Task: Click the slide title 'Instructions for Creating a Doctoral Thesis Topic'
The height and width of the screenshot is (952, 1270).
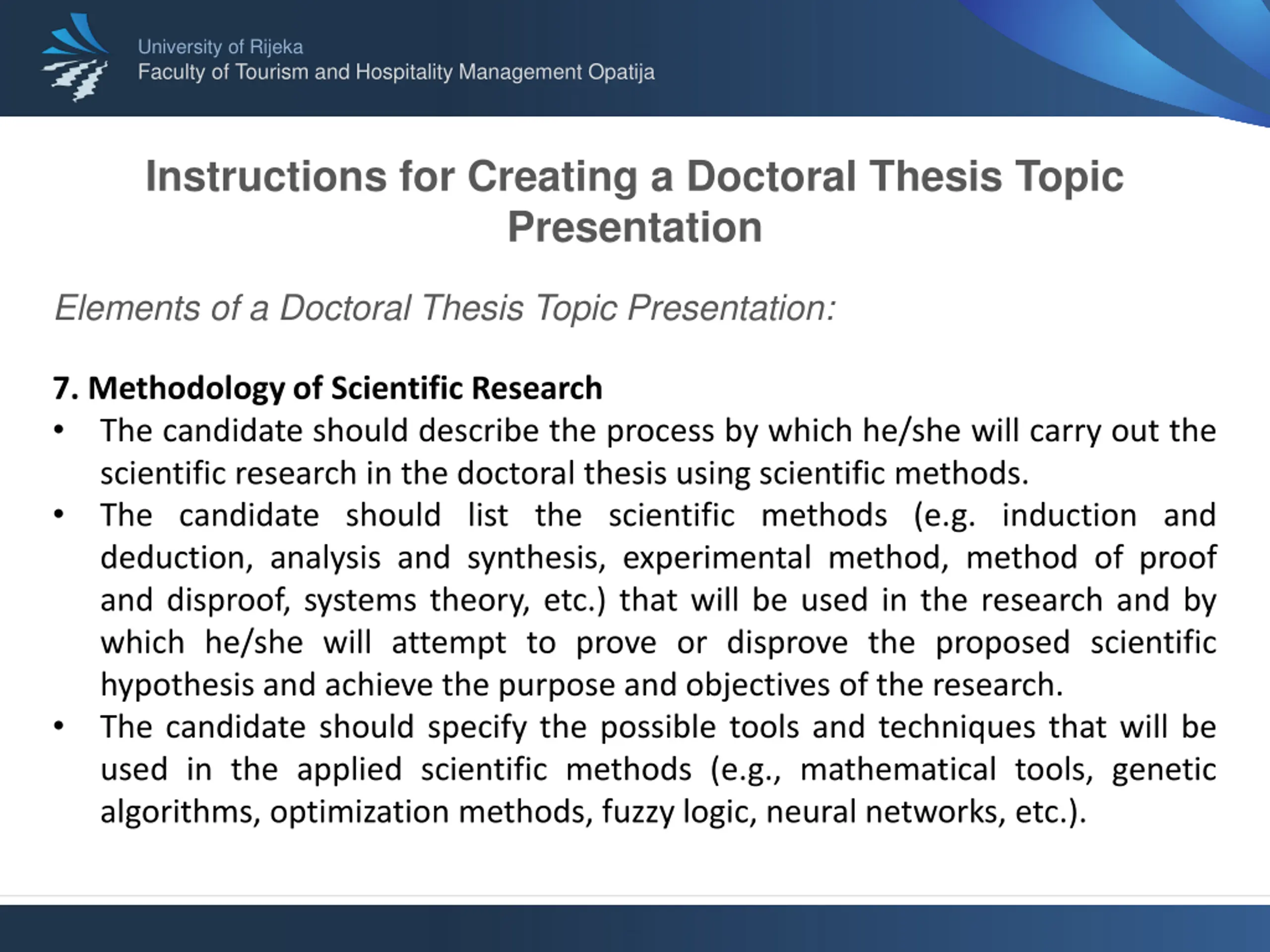Action: click(635, 177)
